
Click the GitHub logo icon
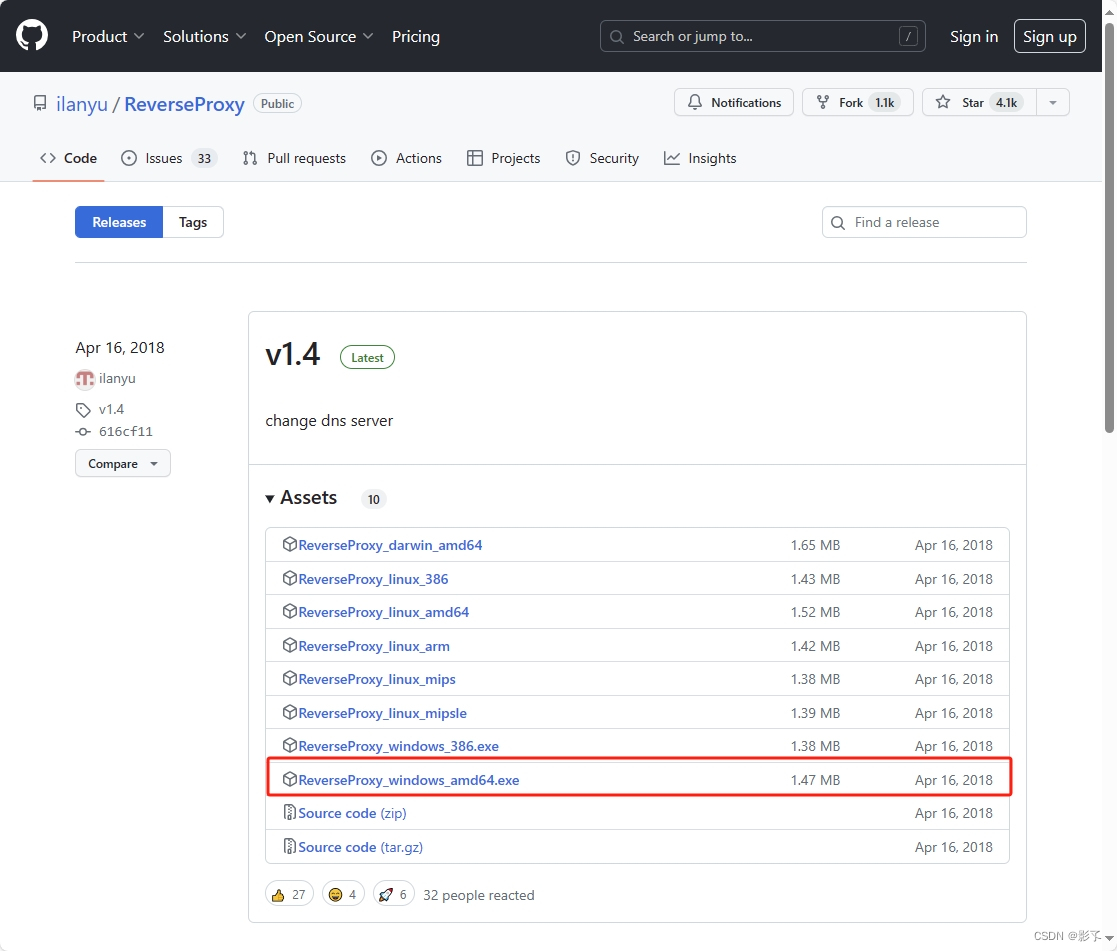click(32, 36)
